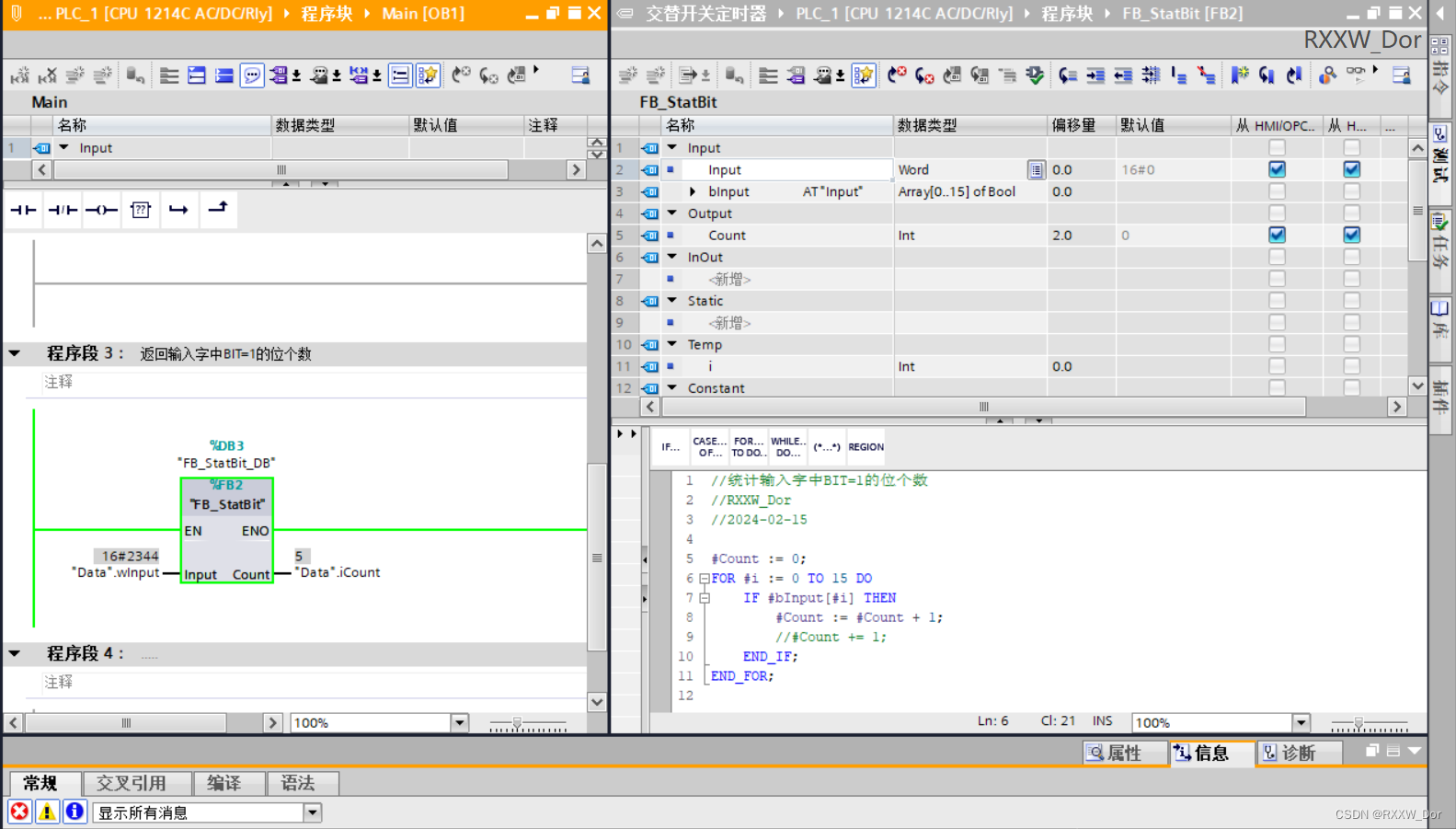The image size is (1456, 829).
Task: Open the block interface window icon in the FB_StatBit toolbar
Action: (x=1401, y=75)
